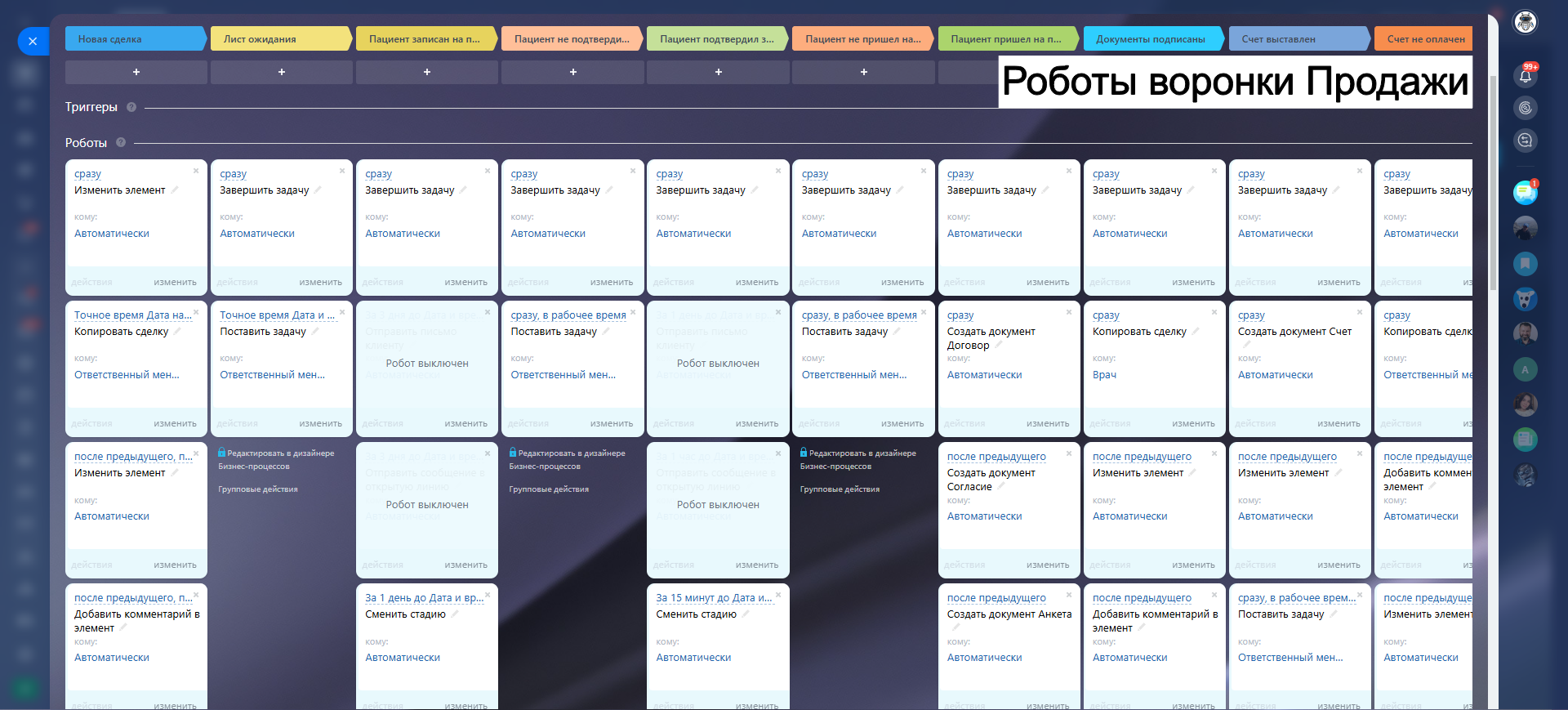The image size is (1568, 710).
Task: Open chat with the letter A avatar
Action: click(x=1525, y=369)
